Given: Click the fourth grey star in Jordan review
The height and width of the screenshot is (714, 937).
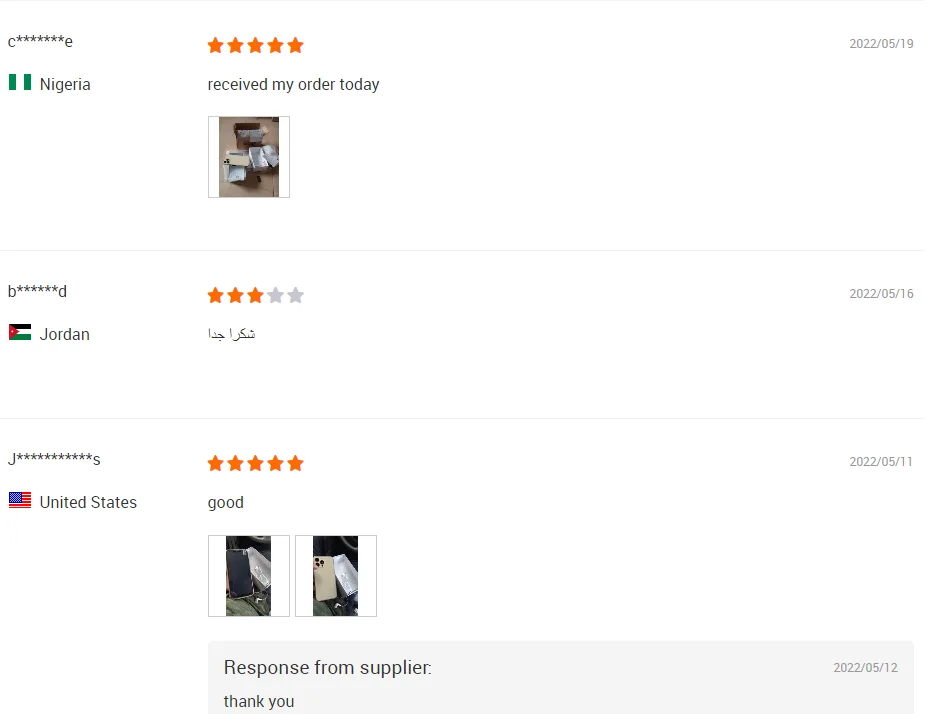Looking at the screenshot, I should (x=275, y=295).
